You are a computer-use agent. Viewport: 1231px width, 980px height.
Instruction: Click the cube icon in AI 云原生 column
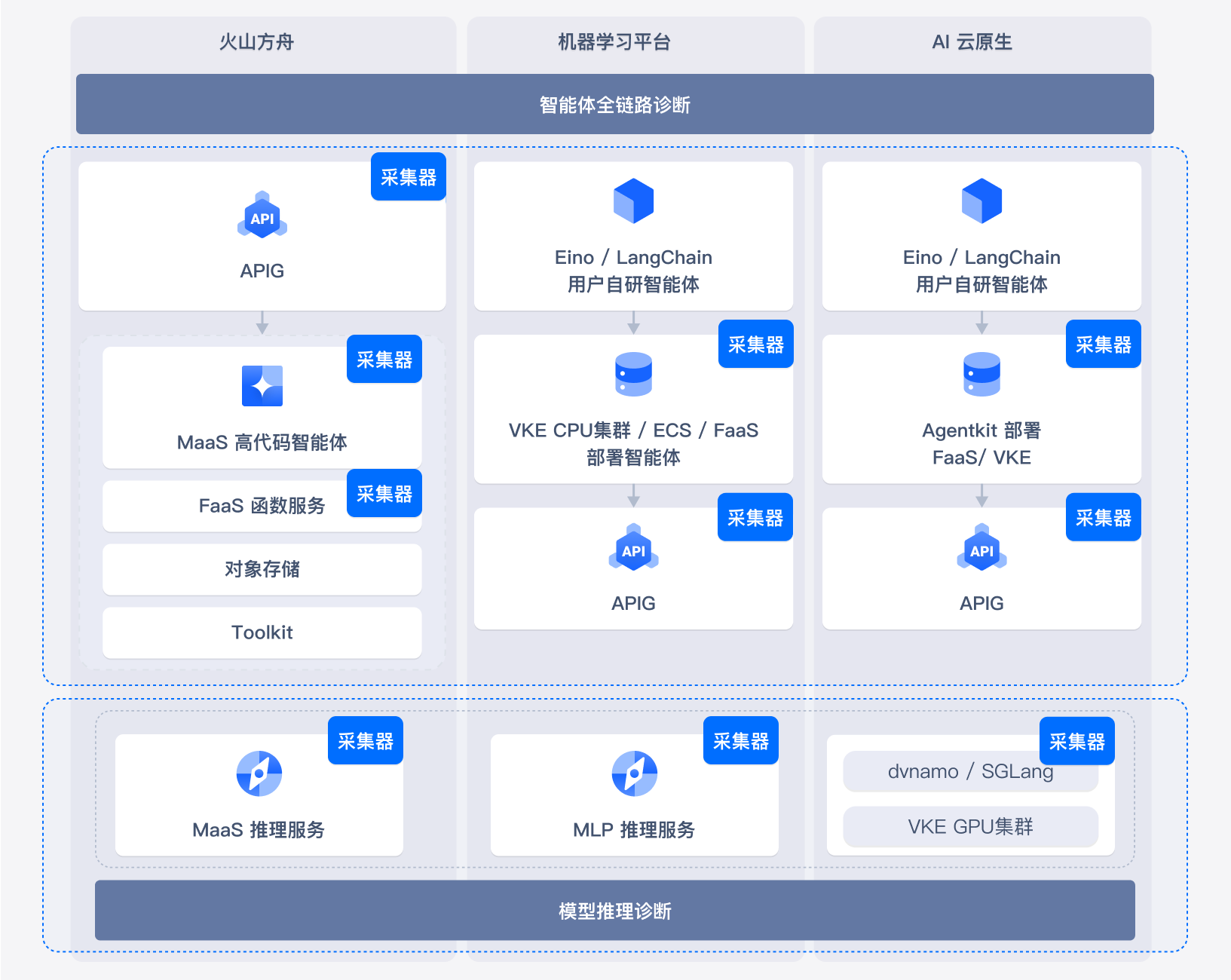pos(981,201)
